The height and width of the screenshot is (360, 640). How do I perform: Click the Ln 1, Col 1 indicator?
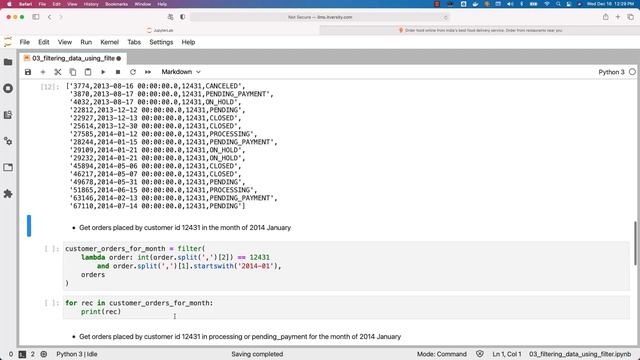click(507, 354)
